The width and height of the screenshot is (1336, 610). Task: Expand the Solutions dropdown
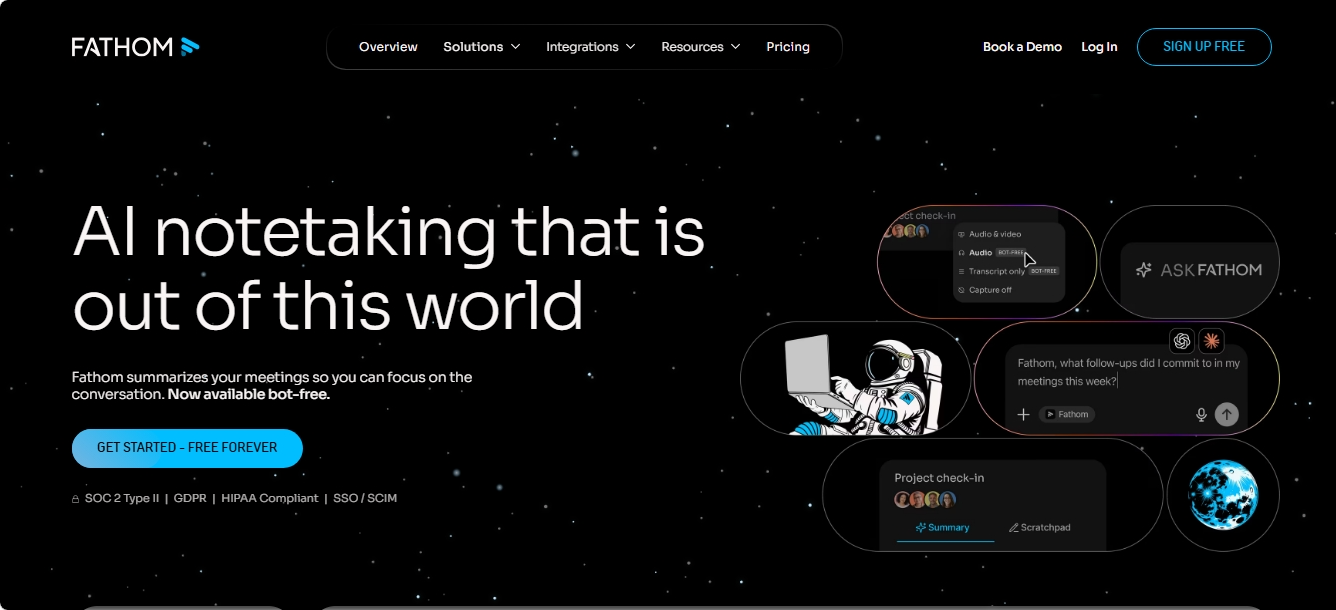coord(482,47)
